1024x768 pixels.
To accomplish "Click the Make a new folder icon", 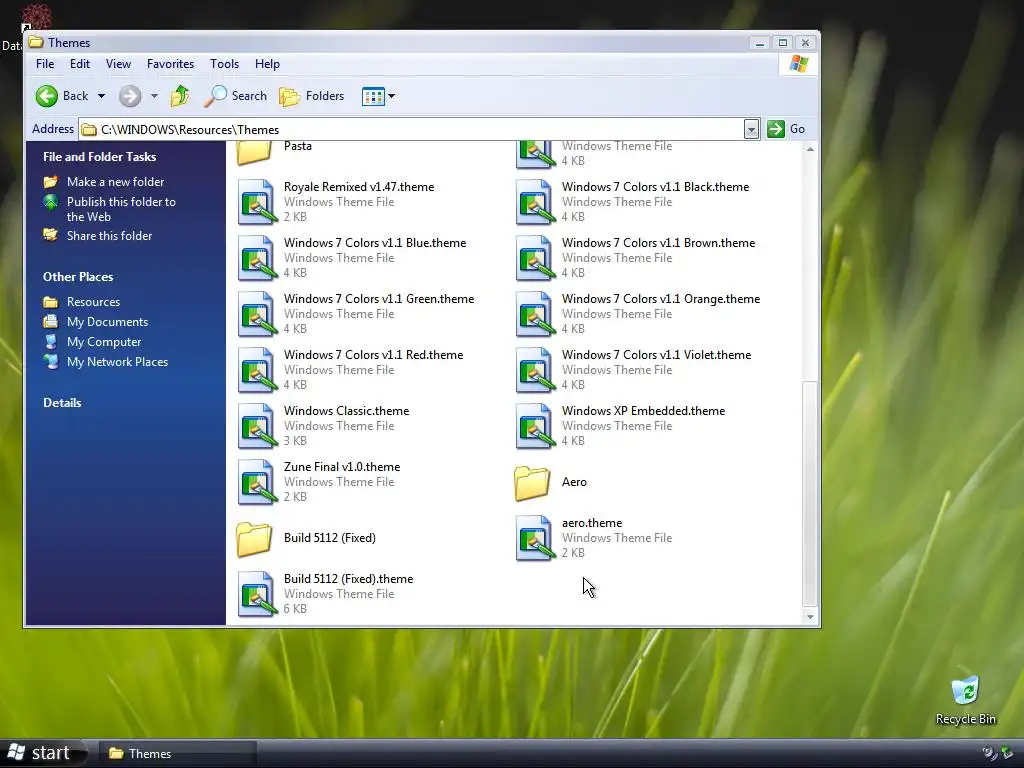I will tap(50, 182).
